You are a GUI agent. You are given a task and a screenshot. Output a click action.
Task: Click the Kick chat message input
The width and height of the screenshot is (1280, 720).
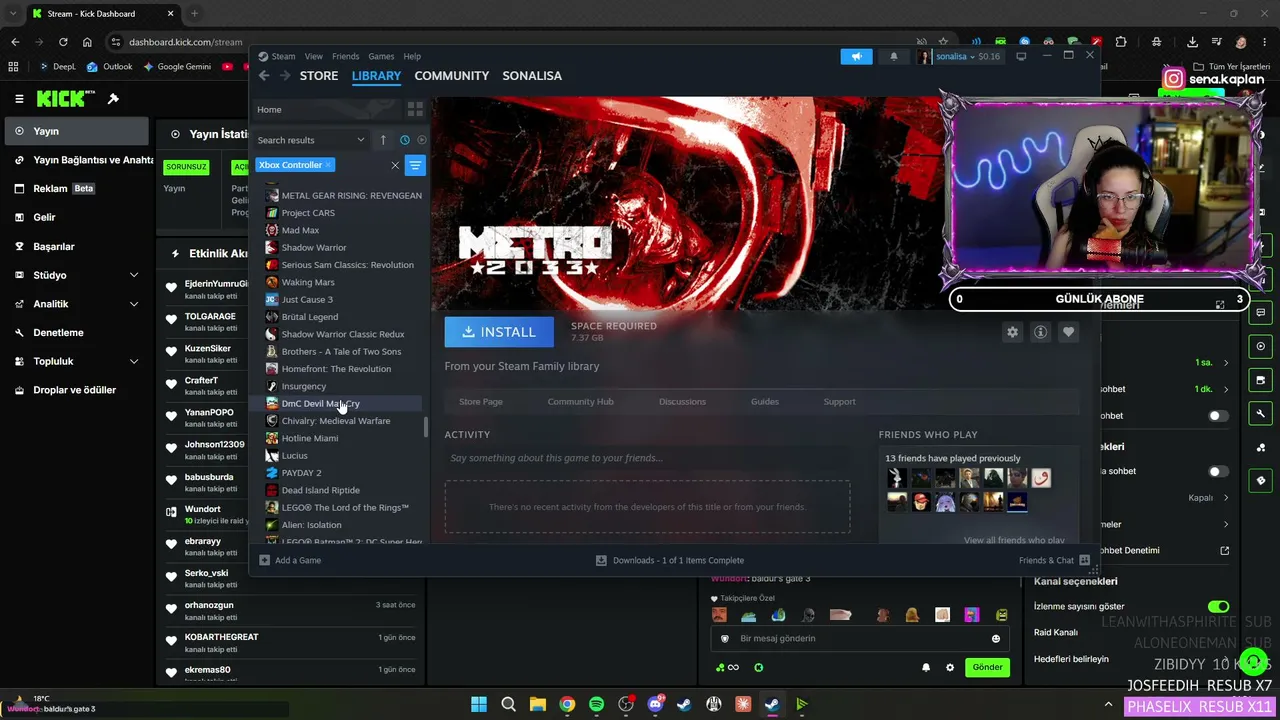click(x=860, y=638)
